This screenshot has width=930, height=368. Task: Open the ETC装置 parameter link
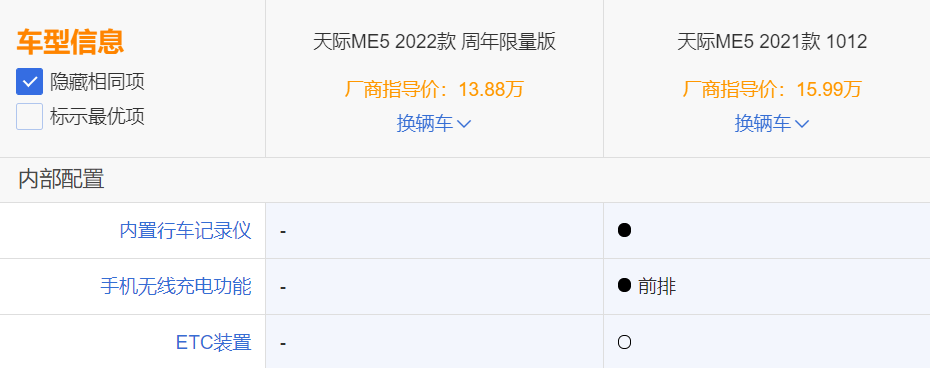point(214,342)
